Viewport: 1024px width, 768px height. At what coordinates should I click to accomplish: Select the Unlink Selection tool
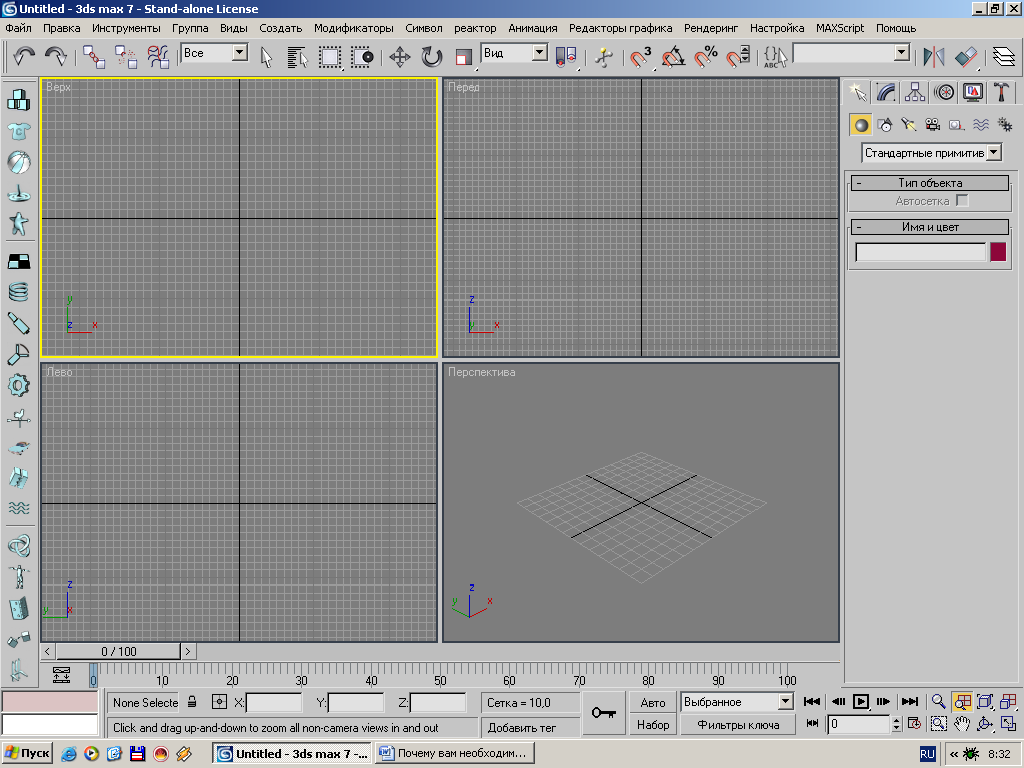[x=125, y=56]
